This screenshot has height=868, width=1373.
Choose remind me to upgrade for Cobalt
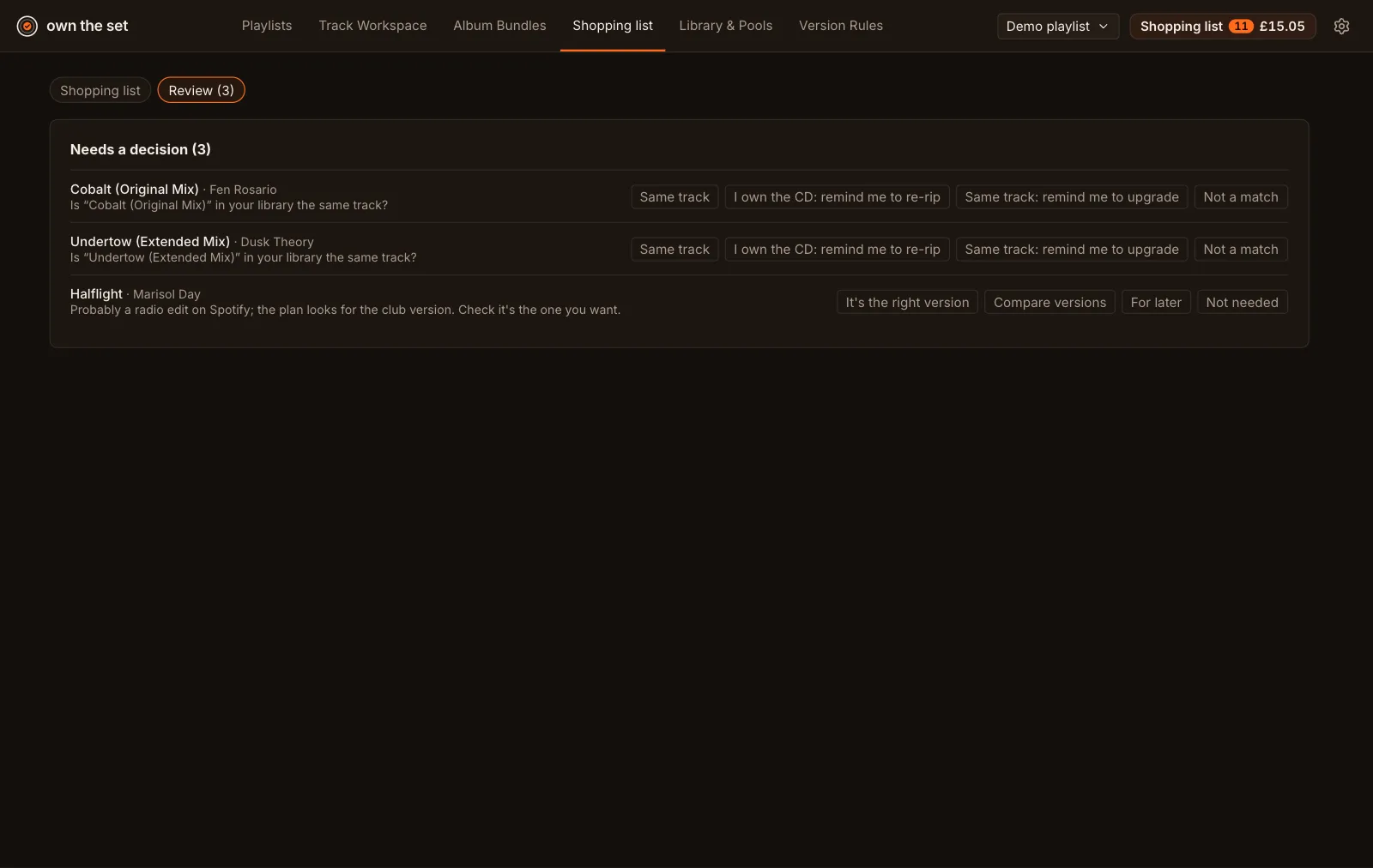[x=1072, y=197]
